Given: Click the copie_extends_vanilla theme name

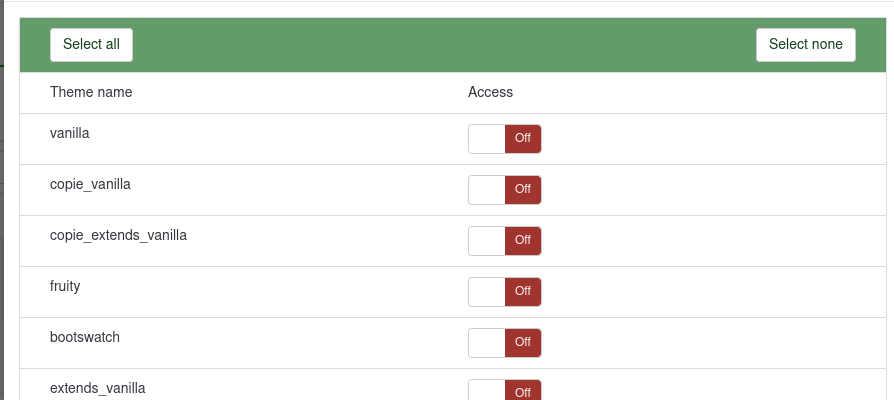Looking at the screenshot, I should pyautogui.click(x=118, y=235).
